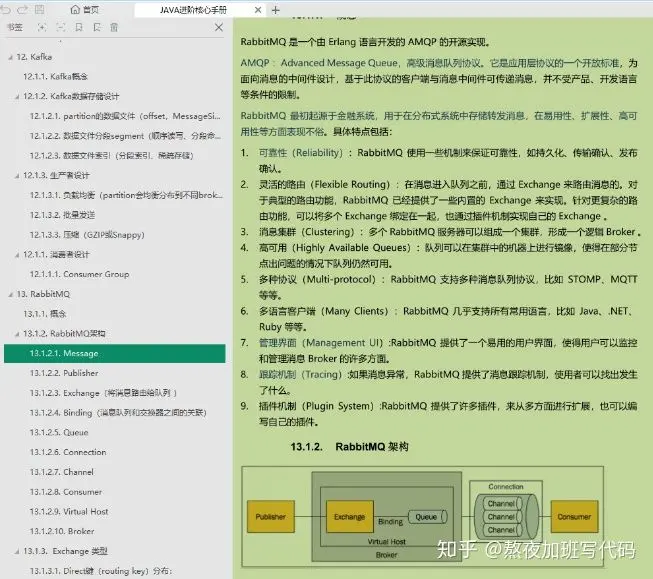The height and width of the screenshot is (579, 653).
Task: Click the Consumer box in diagram
Action: pyautogui.click(x=574, y=517)
